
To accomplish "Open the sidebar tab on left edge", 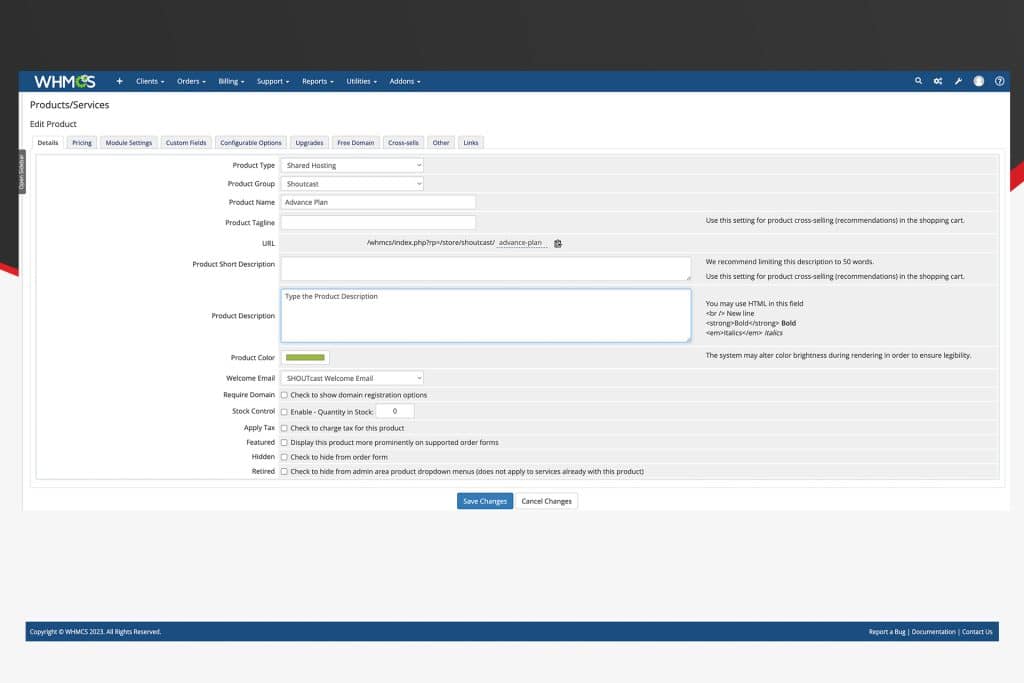I will coord(22,172).
